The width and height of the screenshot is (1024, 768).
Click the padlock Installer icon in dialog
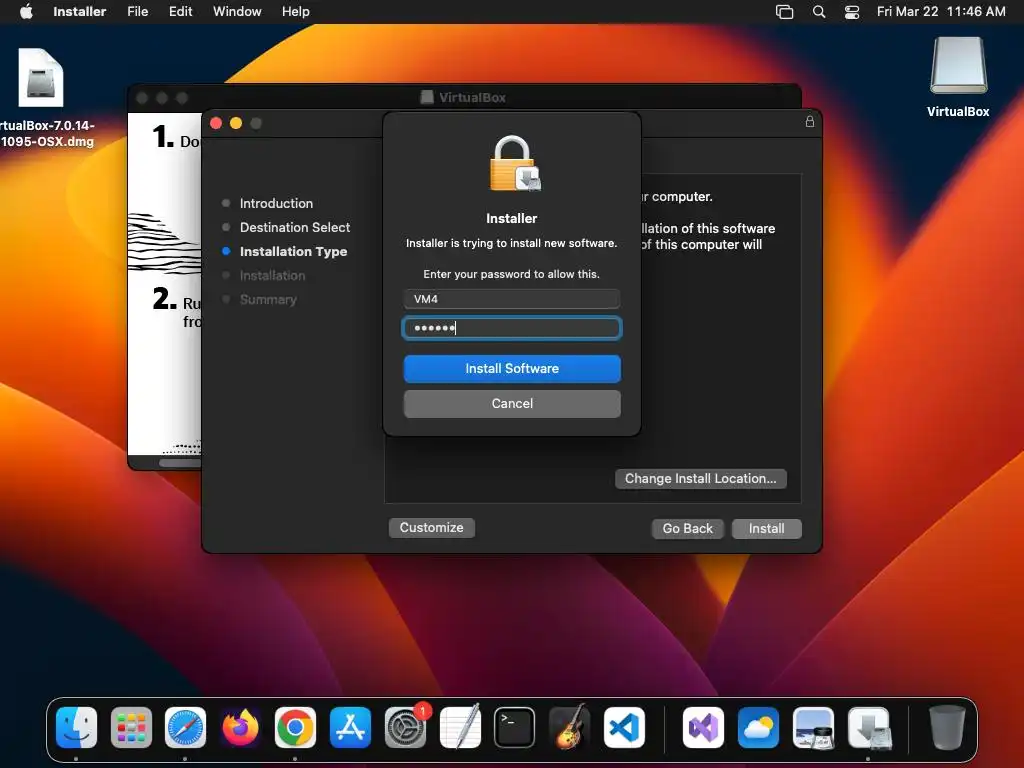pos(515,163)
